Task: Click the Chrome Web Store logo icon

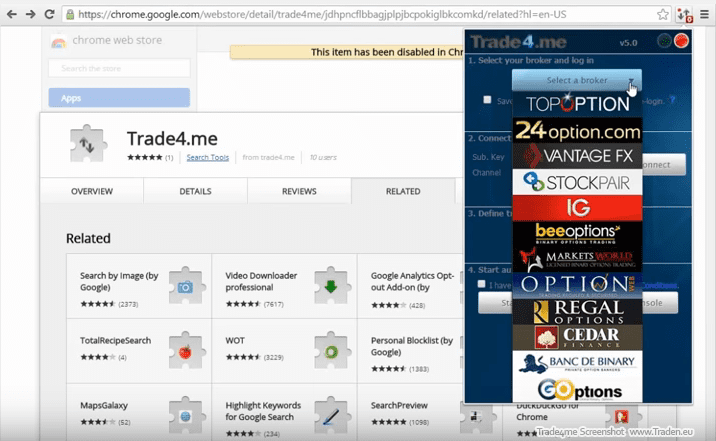Action: click(x=58, y=42)
